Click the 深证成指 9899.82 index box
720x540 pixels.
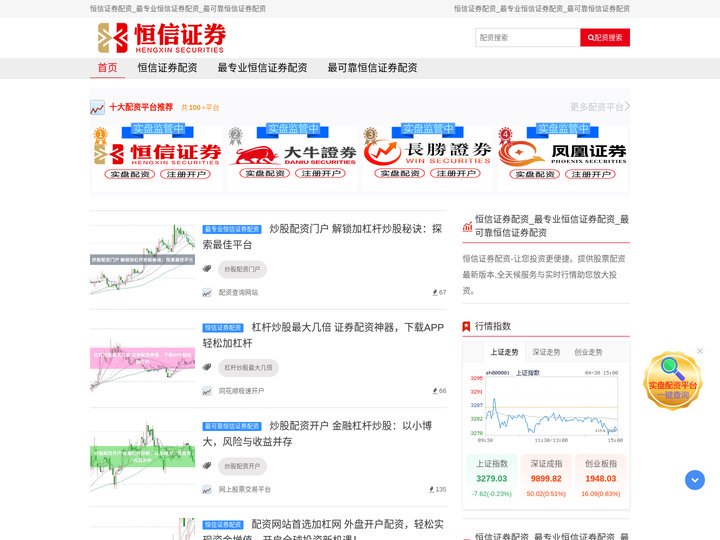point(546,478)
